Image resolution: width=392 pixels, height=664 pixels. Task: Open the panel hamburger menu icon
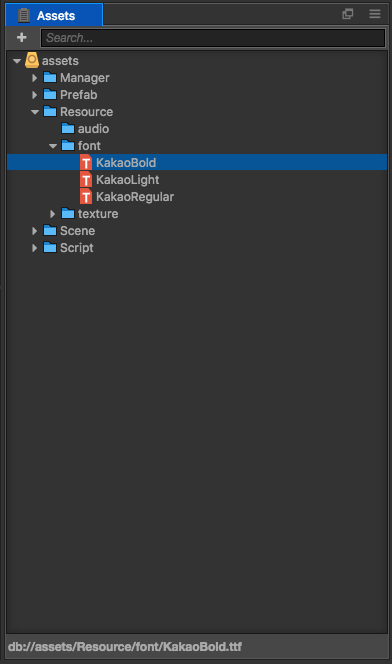[x=375, y=14]
